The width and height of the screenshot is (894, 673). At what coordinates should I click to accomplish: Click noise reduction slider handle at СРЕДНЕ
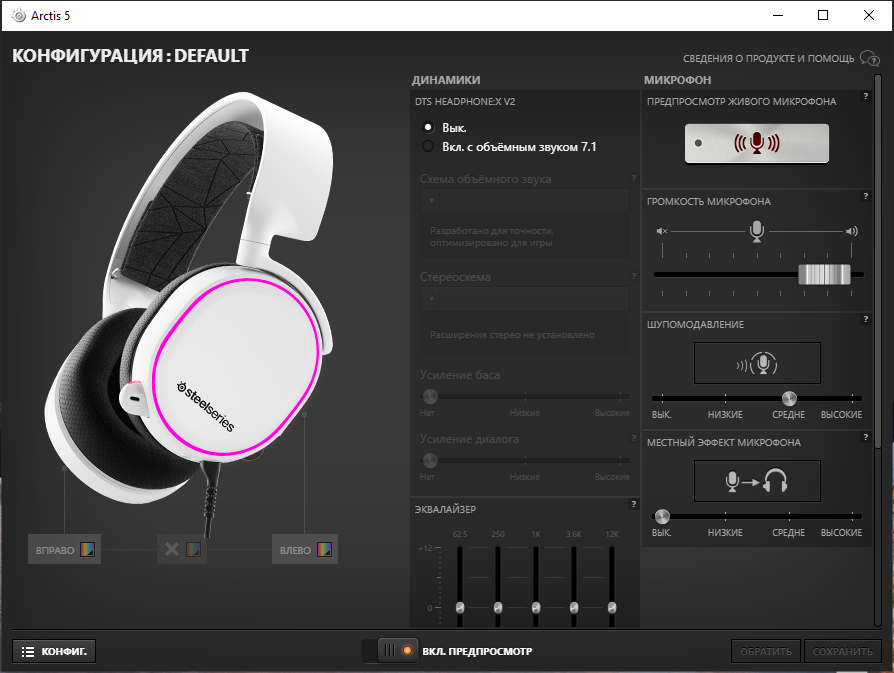tap(789, 398)
